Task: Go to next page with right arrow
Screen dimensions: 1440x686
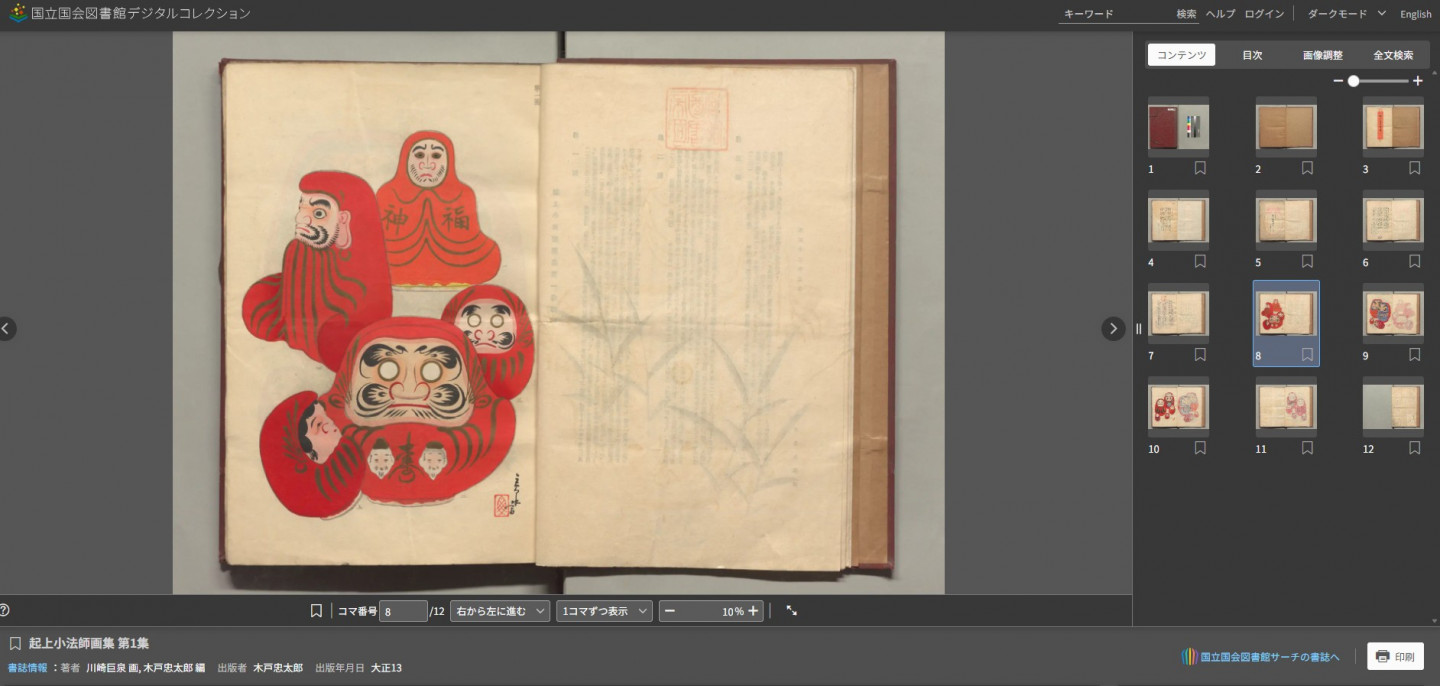Action: pos(1113,329)
